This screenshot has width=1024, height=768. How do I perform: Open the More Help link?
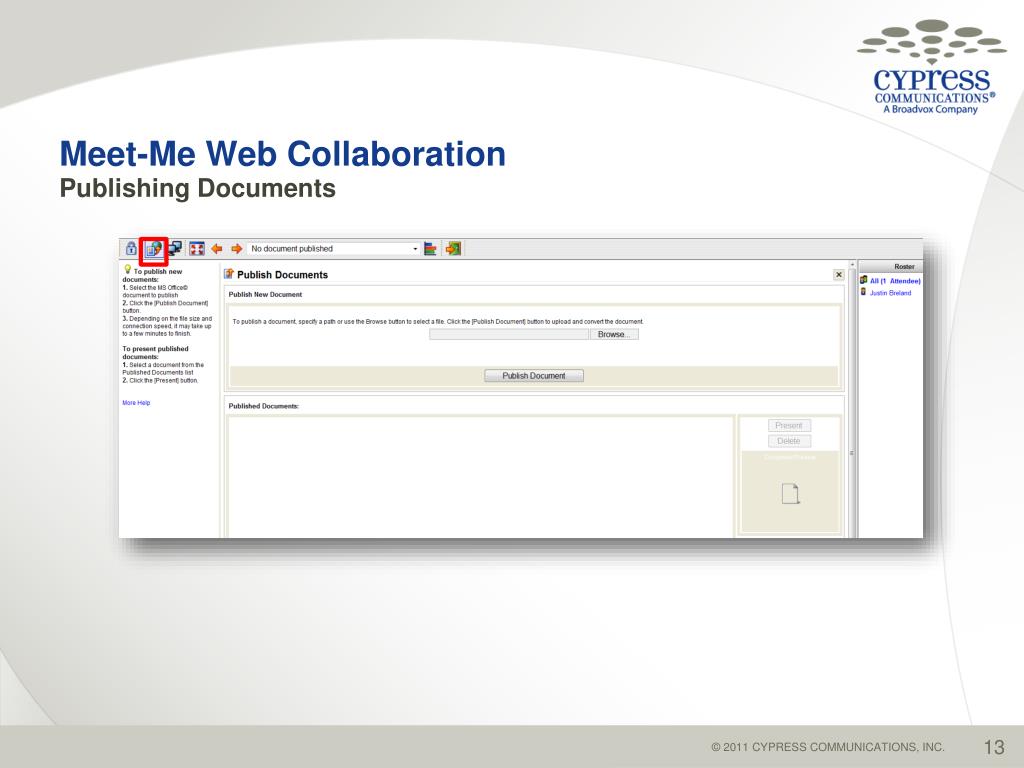click(x=136, y=403)
